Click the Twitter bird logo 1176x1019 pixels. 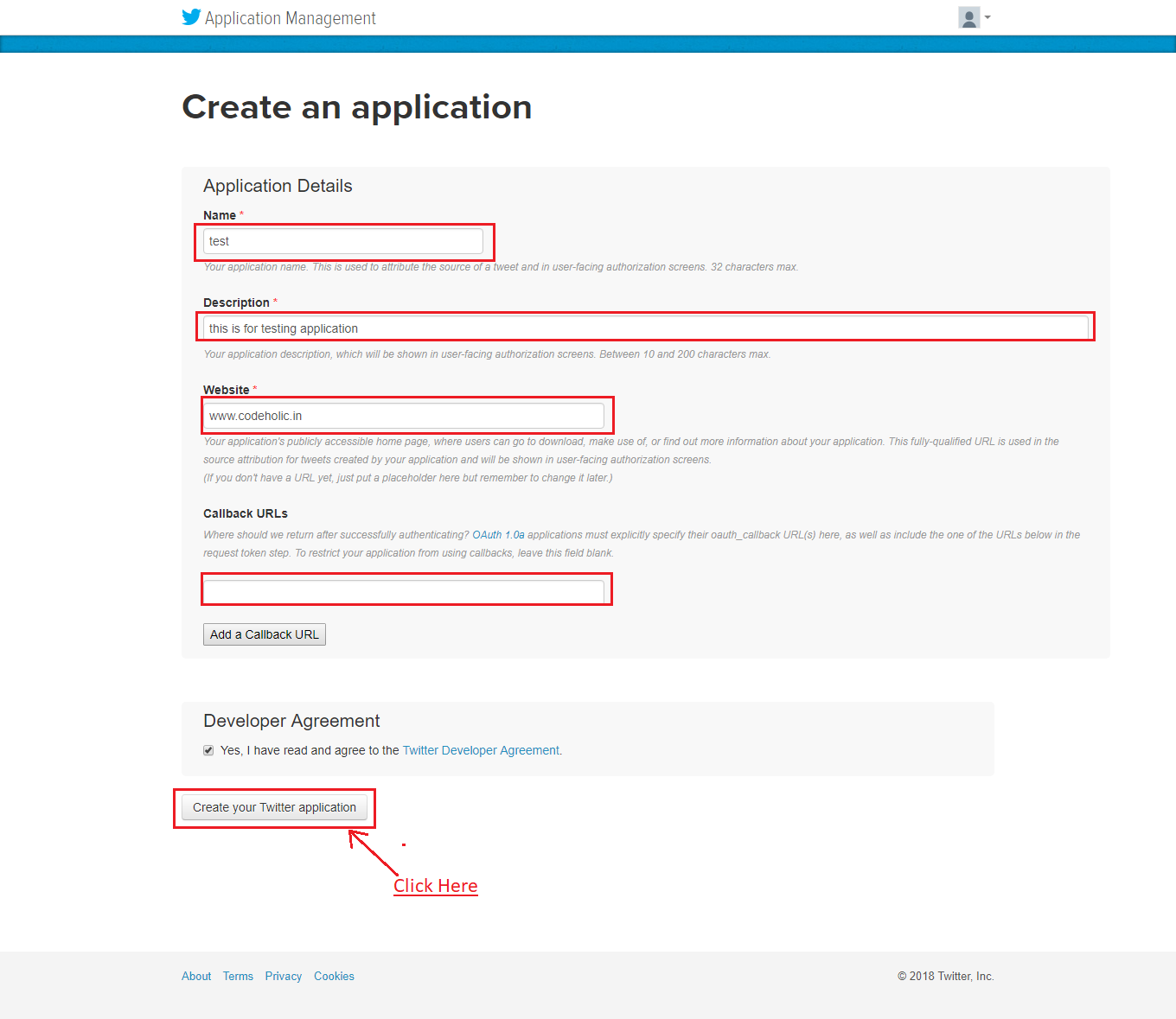(191, 17)
